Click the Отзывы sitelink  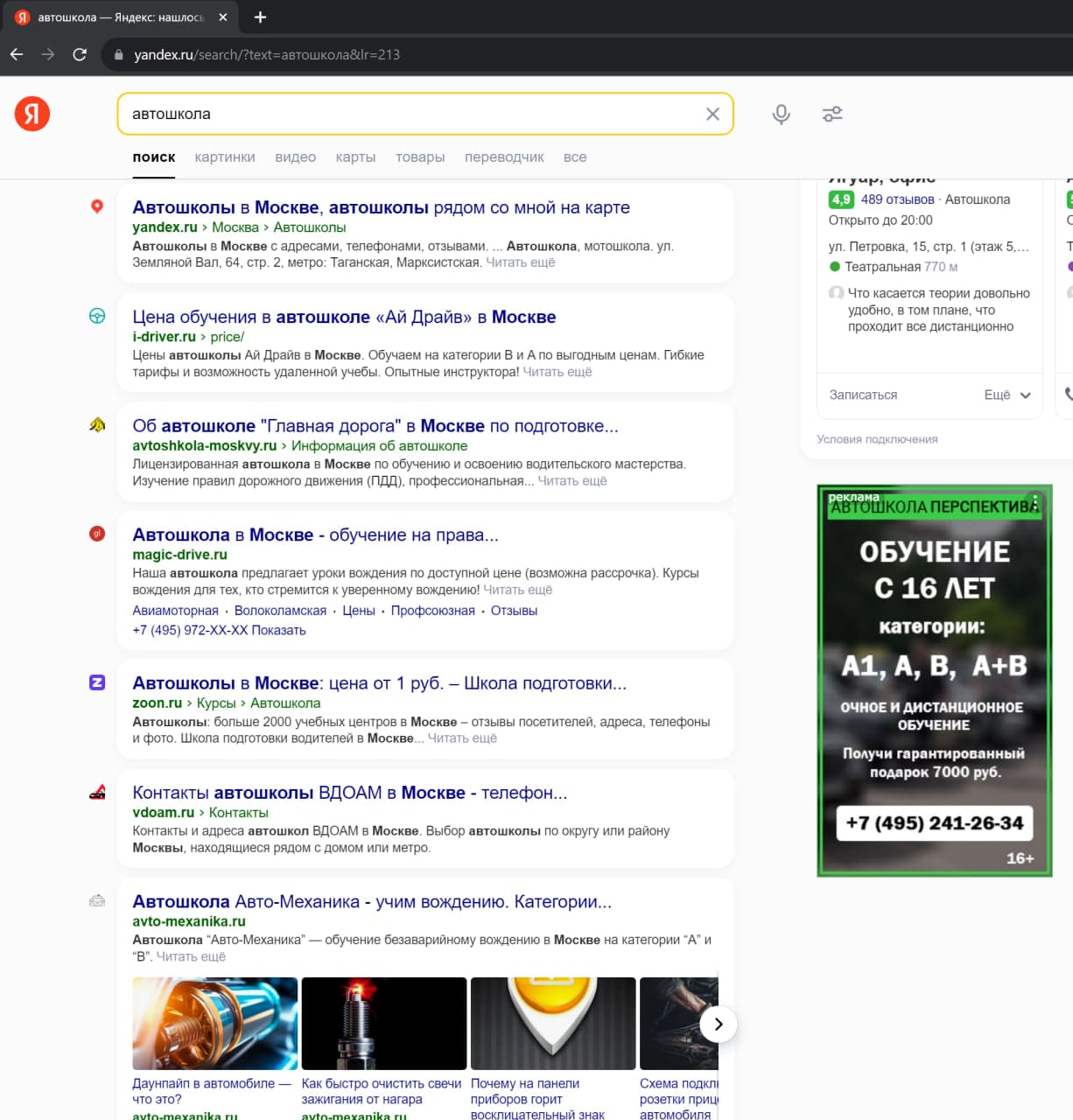pyautogui.click(x=514, y=611)
